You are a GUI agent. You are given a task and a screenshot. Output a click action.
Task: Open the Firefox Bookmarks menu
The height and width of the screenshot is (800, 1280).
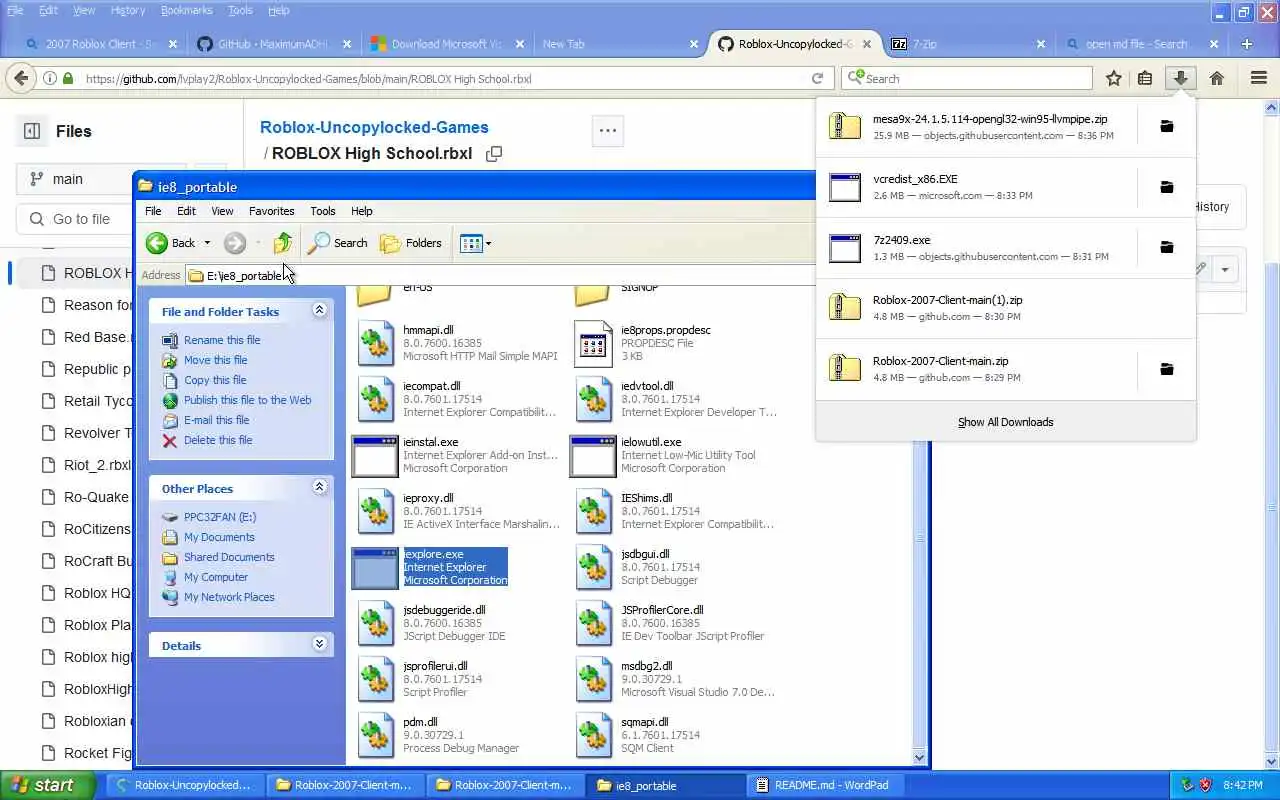pyautogui.click(x=186, y=10)
